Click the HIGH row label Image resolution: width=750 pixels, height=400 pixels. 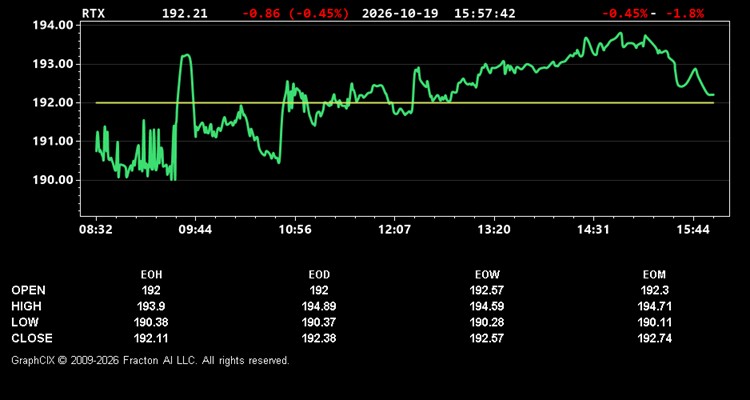point(26,306)
